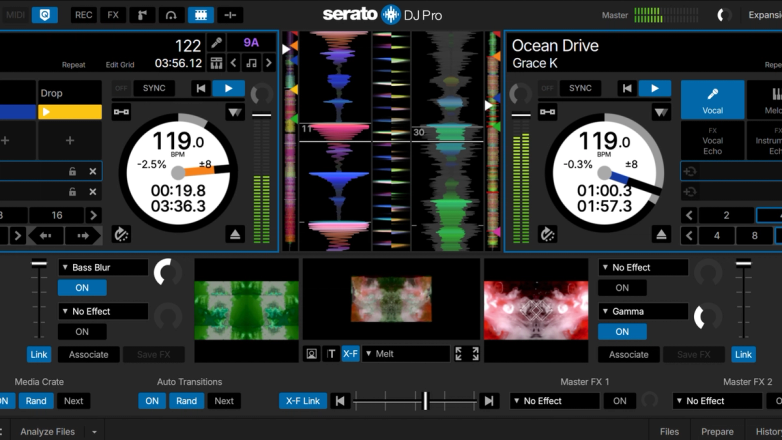Click the fullscreen expand icon under video mix
Screen dimensions: 782x440
467,354
